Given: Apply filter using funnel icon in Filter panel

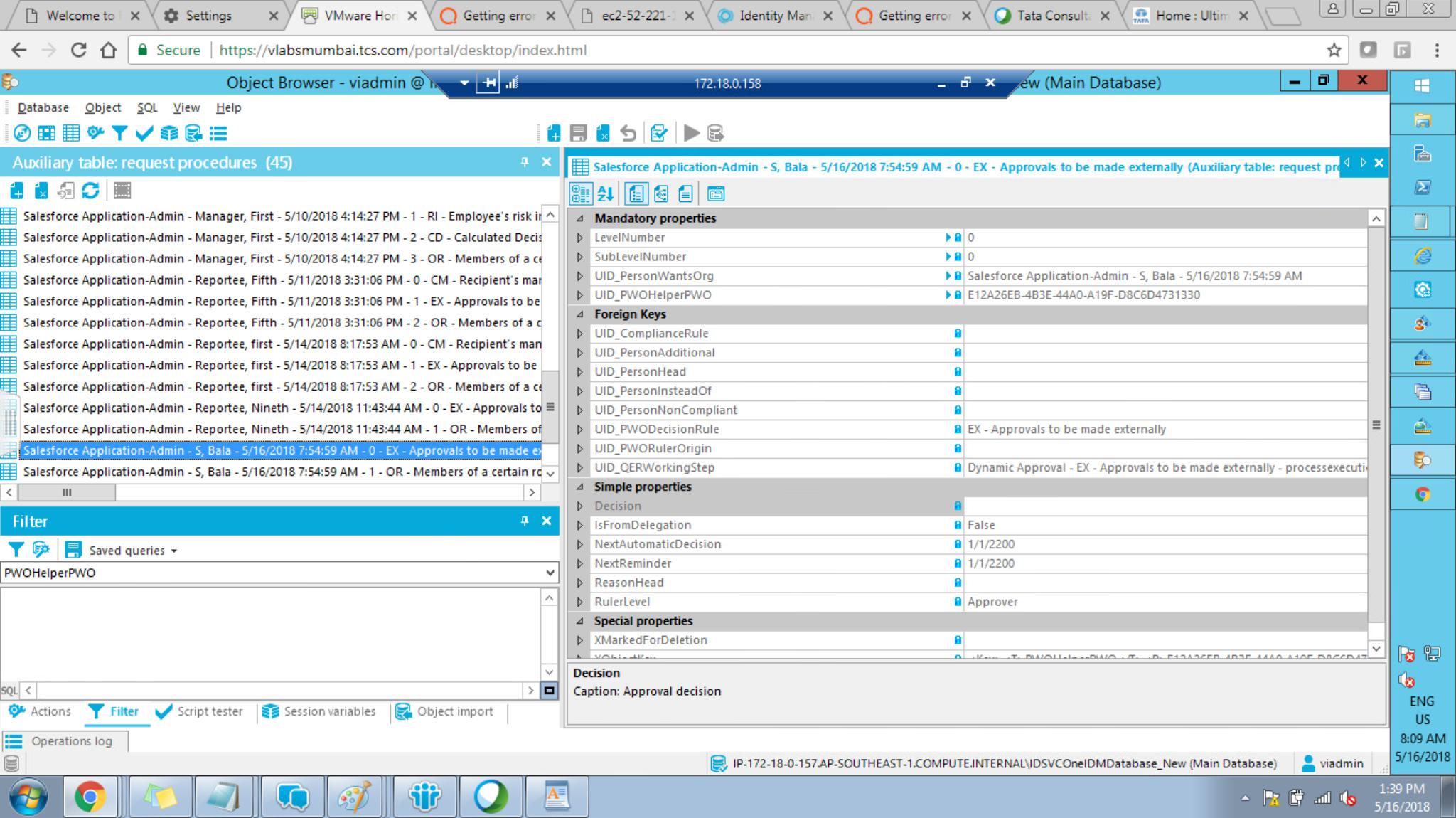Looking at the screenshot, I should point(16,550).
